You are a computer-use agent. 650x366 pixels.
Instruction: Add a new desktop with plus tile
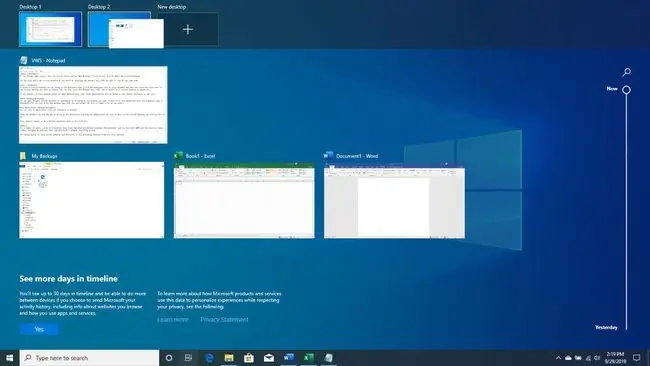188,29
